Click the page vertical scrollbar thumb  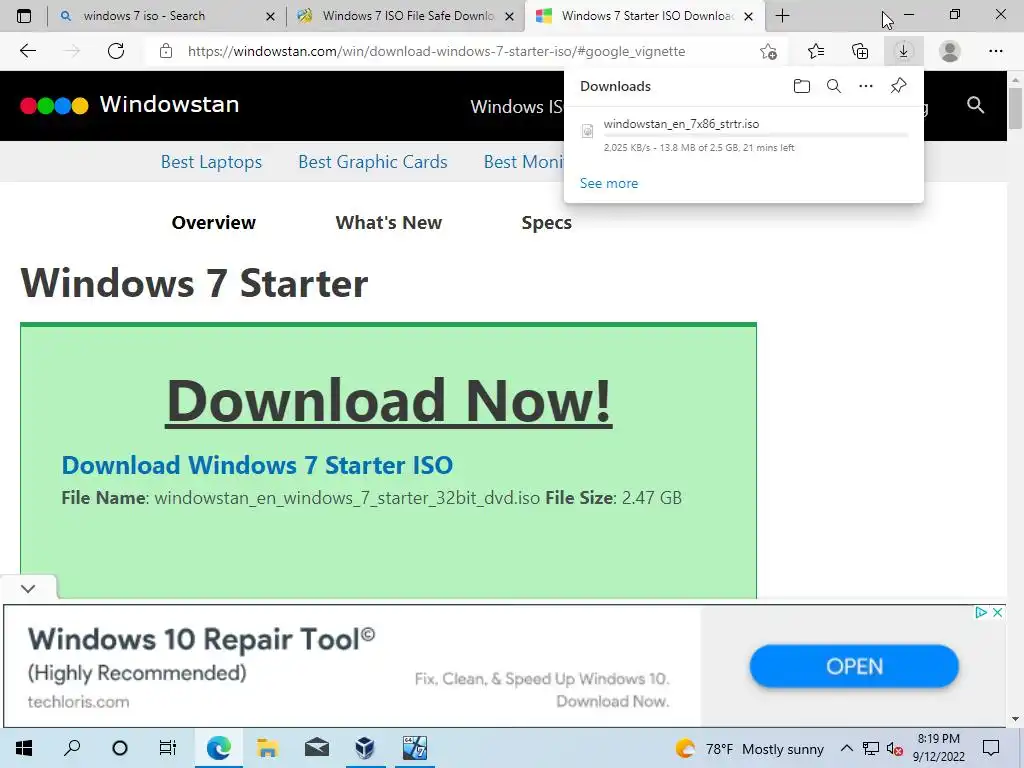(1015, 108)
